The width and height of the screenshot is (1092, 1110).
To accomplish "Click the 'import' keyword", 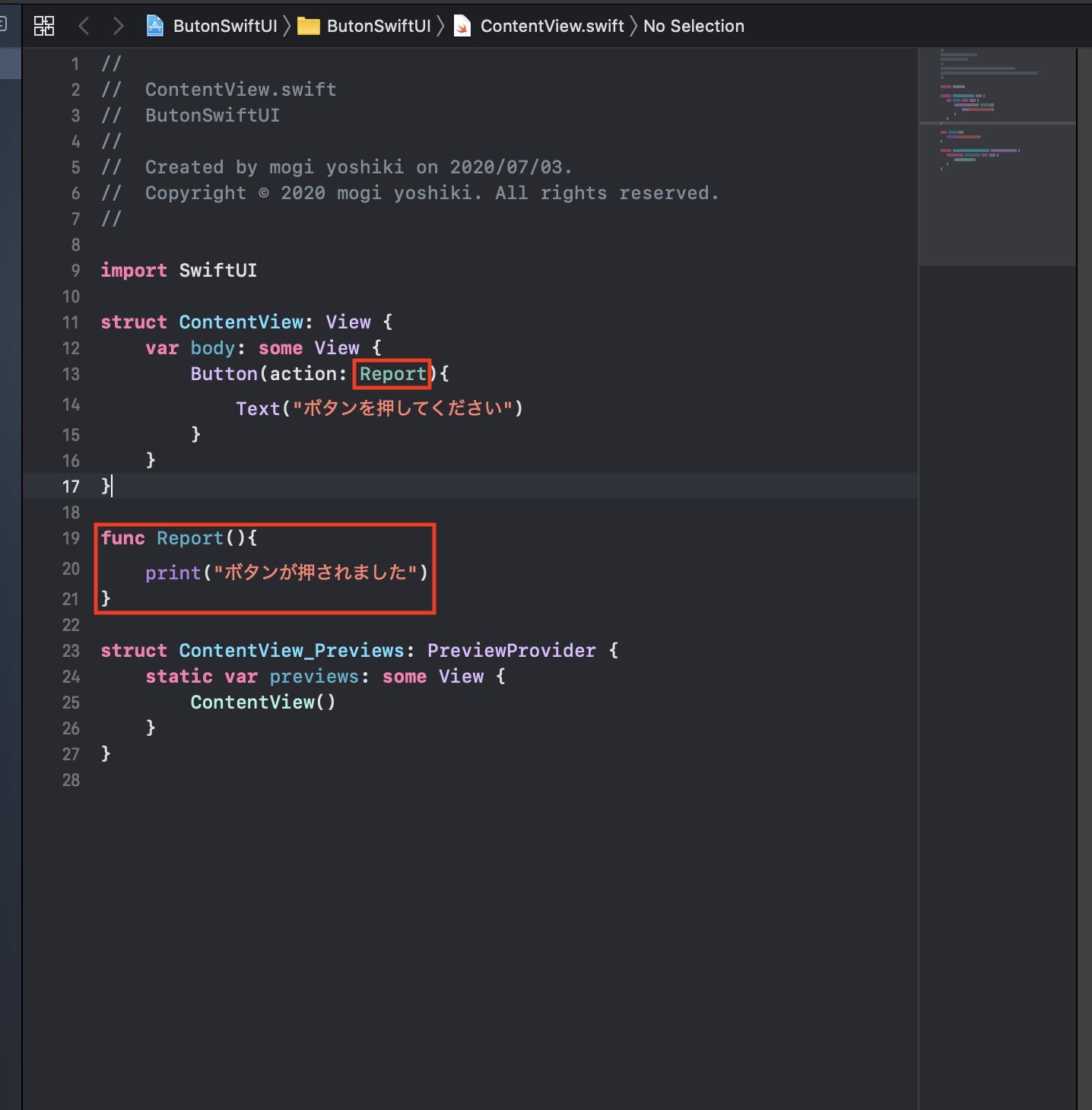I will (x=134, y=271).
